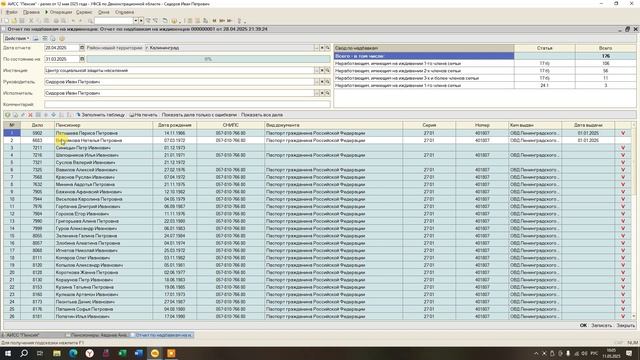
Task: Switch to Пенсионеры window tab
Action: point(97,335)
